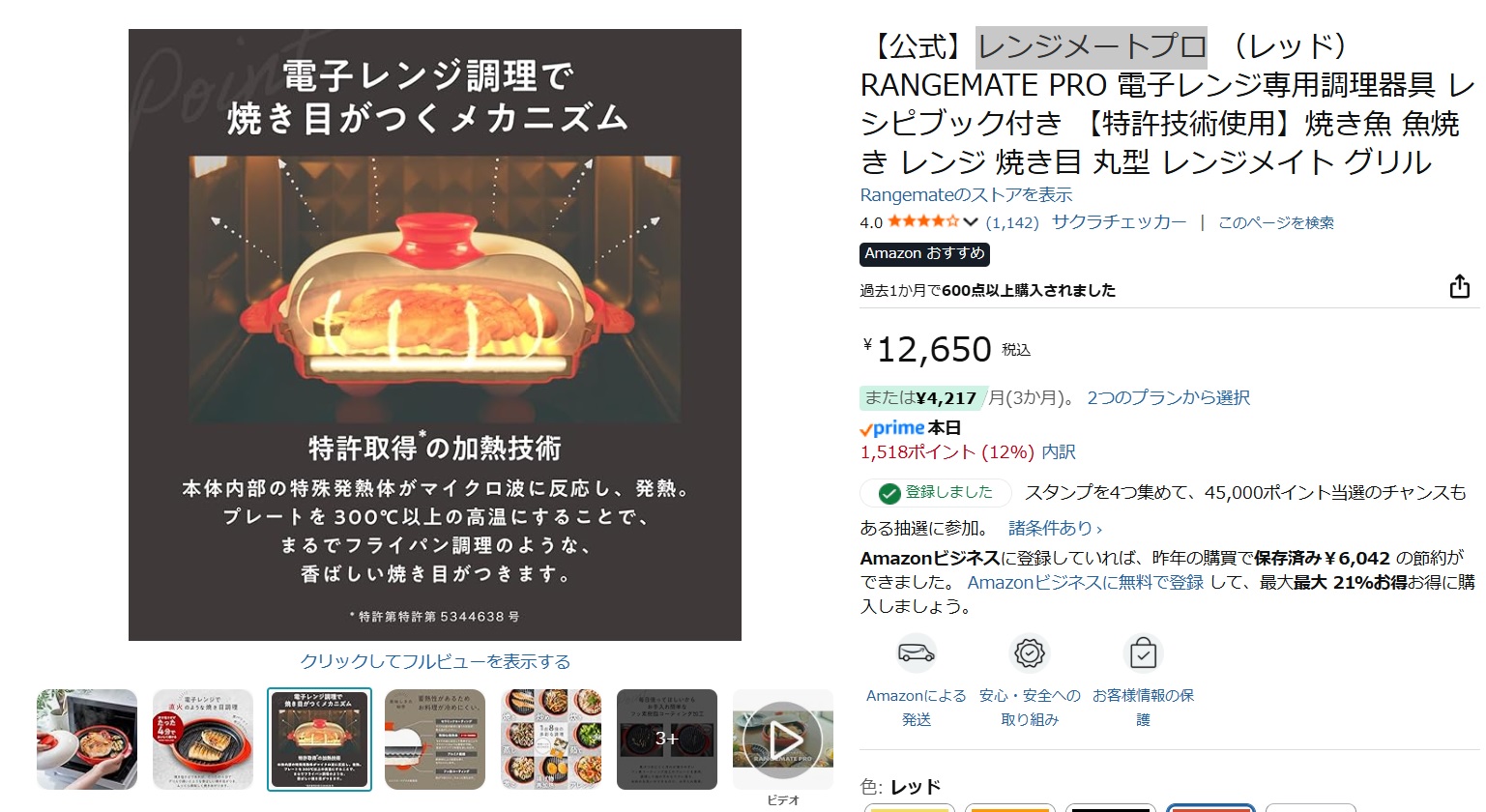
Task: Click このページを検索 link
Action: coord(1275,222)
